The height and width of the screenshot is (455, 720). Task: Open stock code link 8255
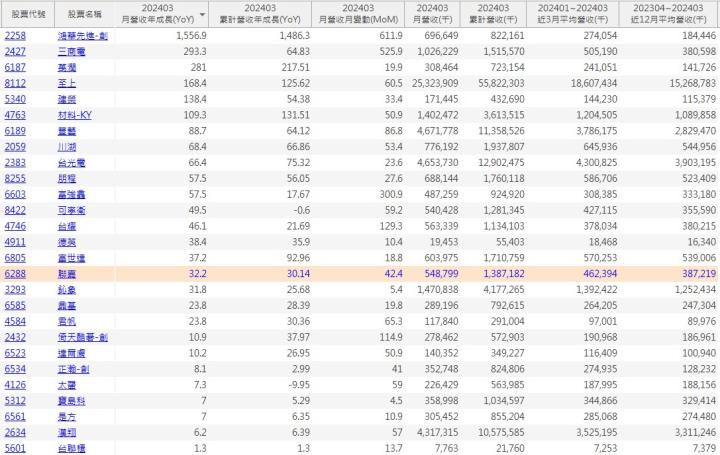(15, 179)
